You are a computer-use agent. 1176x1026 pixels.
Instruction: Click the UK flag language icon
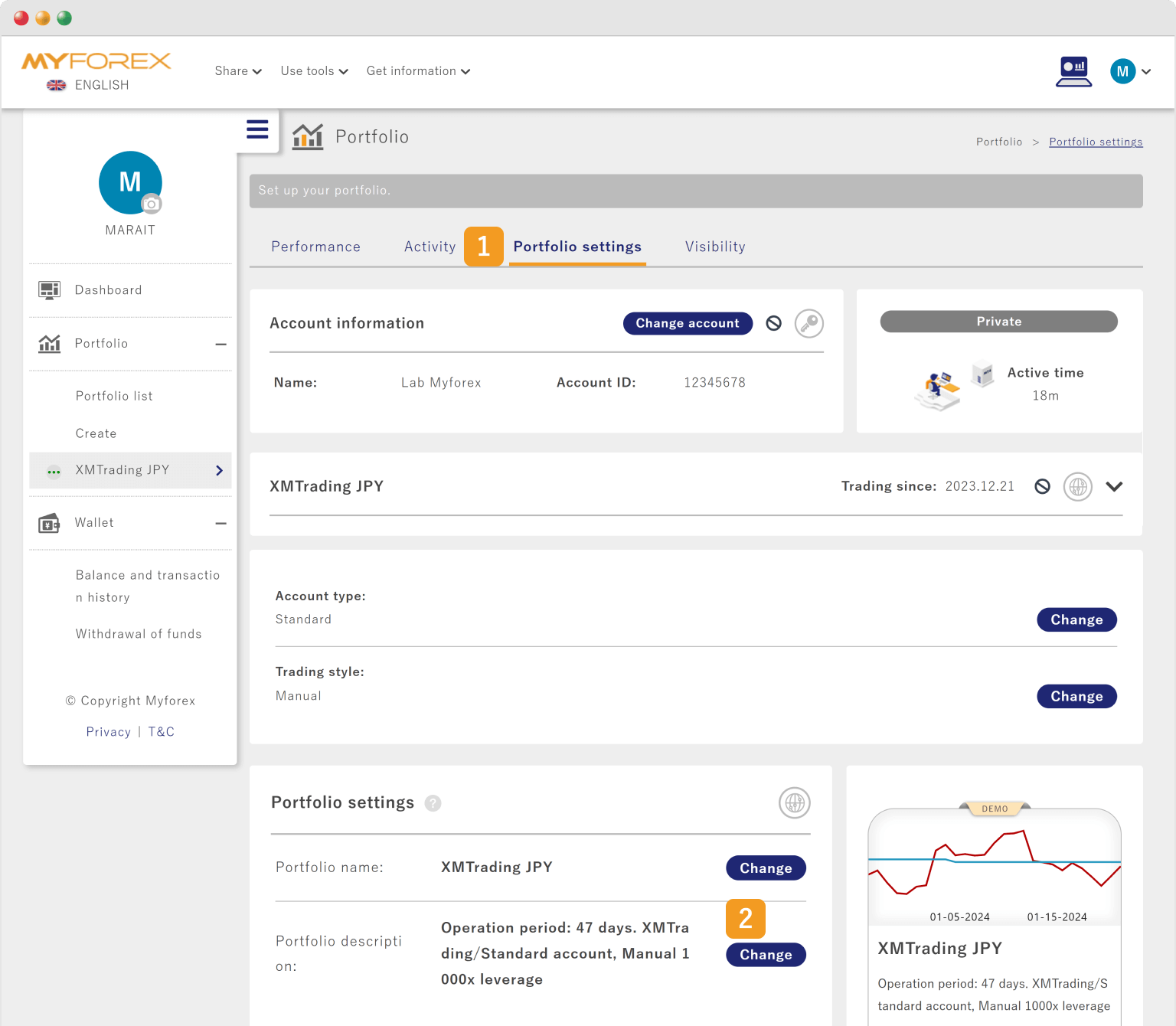(x=57, y=86)
